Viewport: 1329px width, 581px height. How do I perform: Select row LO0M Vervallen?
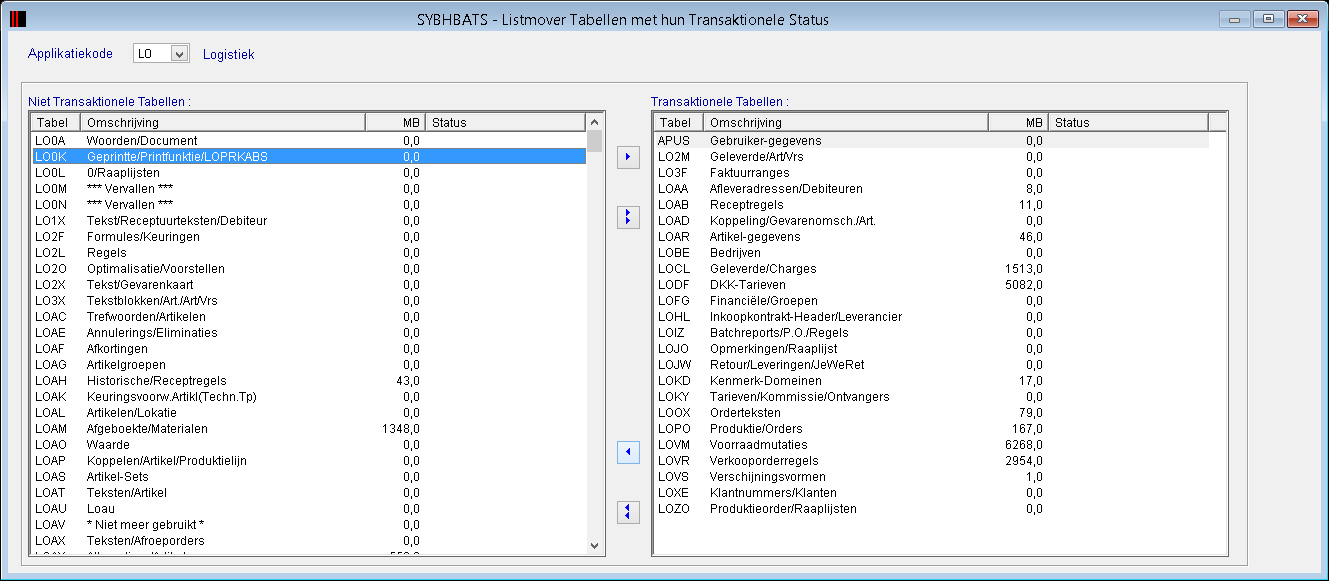tap(308, 188)
